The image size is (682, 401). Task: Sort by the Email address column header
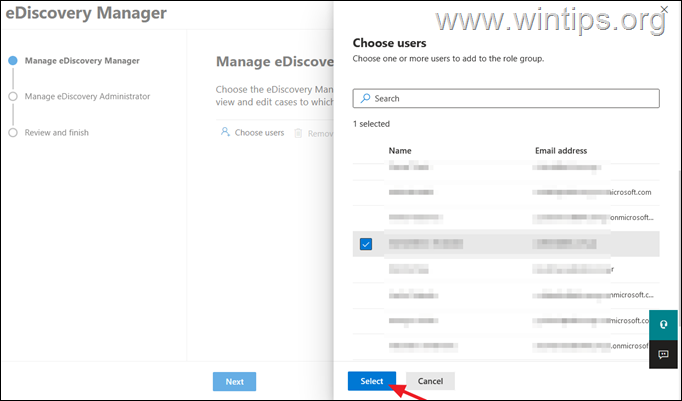tap(561, 150)
